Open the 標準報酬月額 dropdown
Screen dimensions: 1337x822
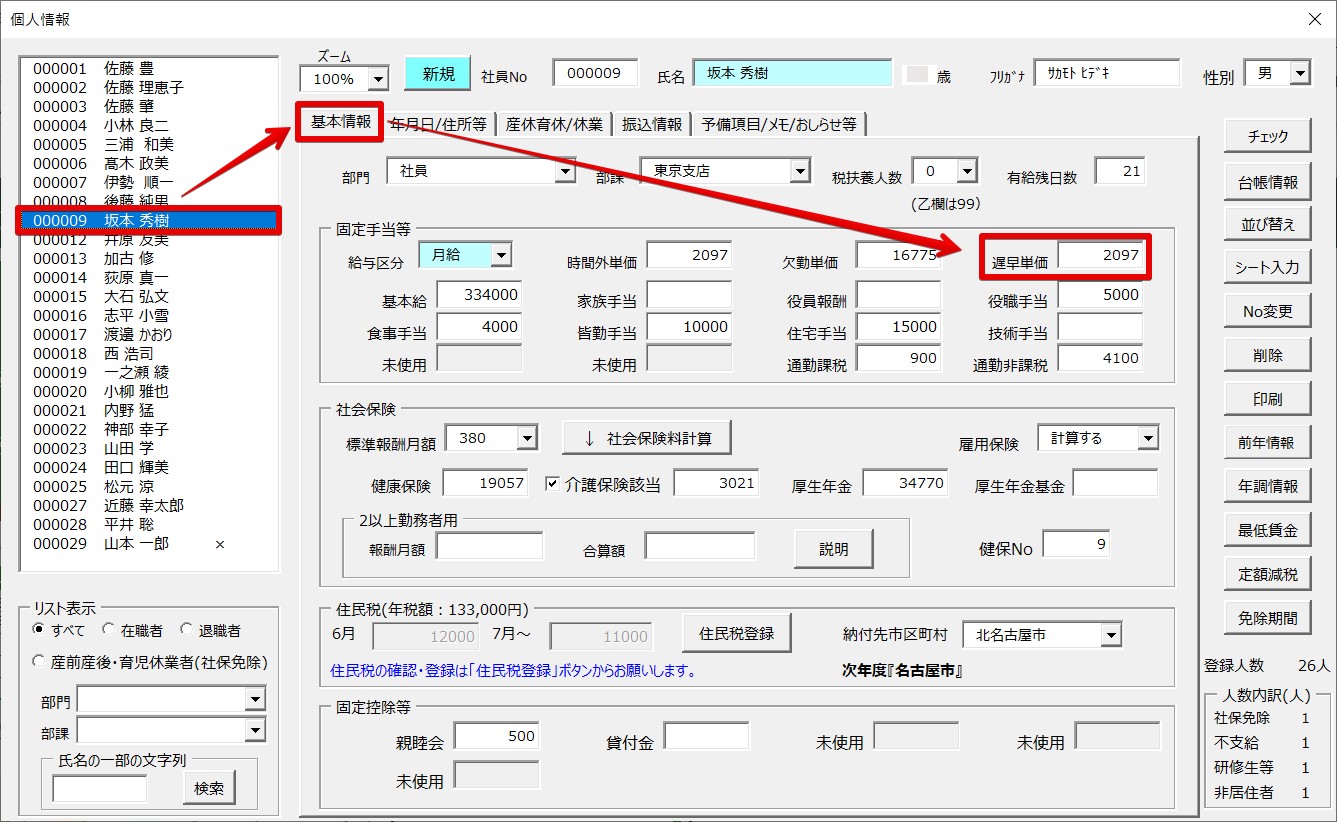coord(527,438)
